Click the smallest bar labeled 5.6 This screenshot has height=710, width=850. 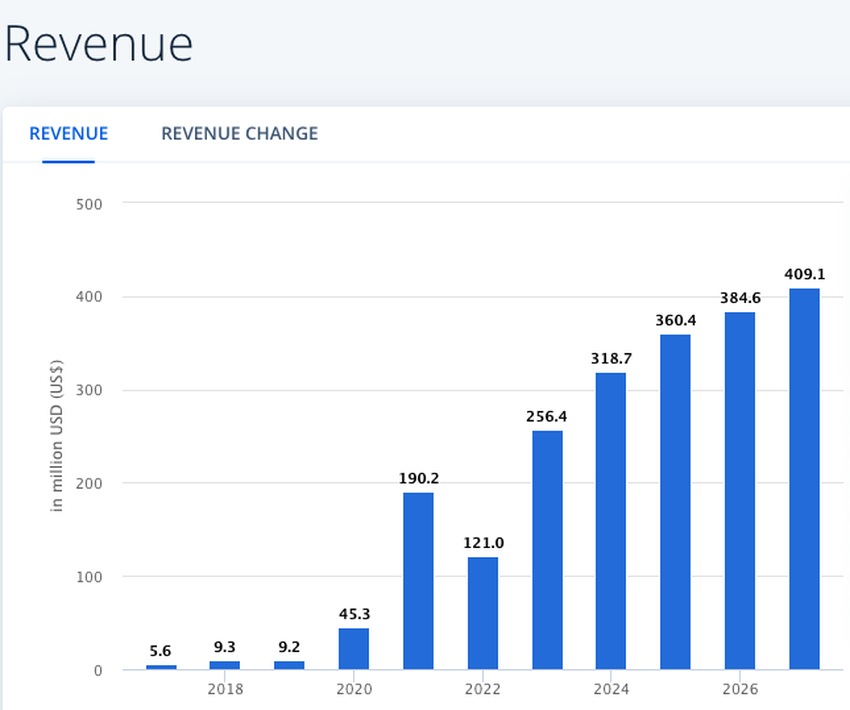point(161,665)
